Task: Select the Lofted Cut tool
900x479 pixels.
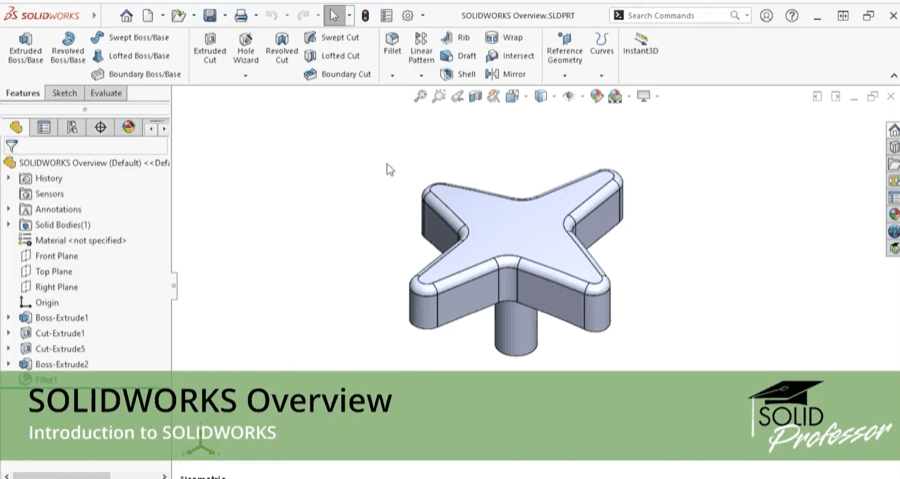Action: [332, 56]
